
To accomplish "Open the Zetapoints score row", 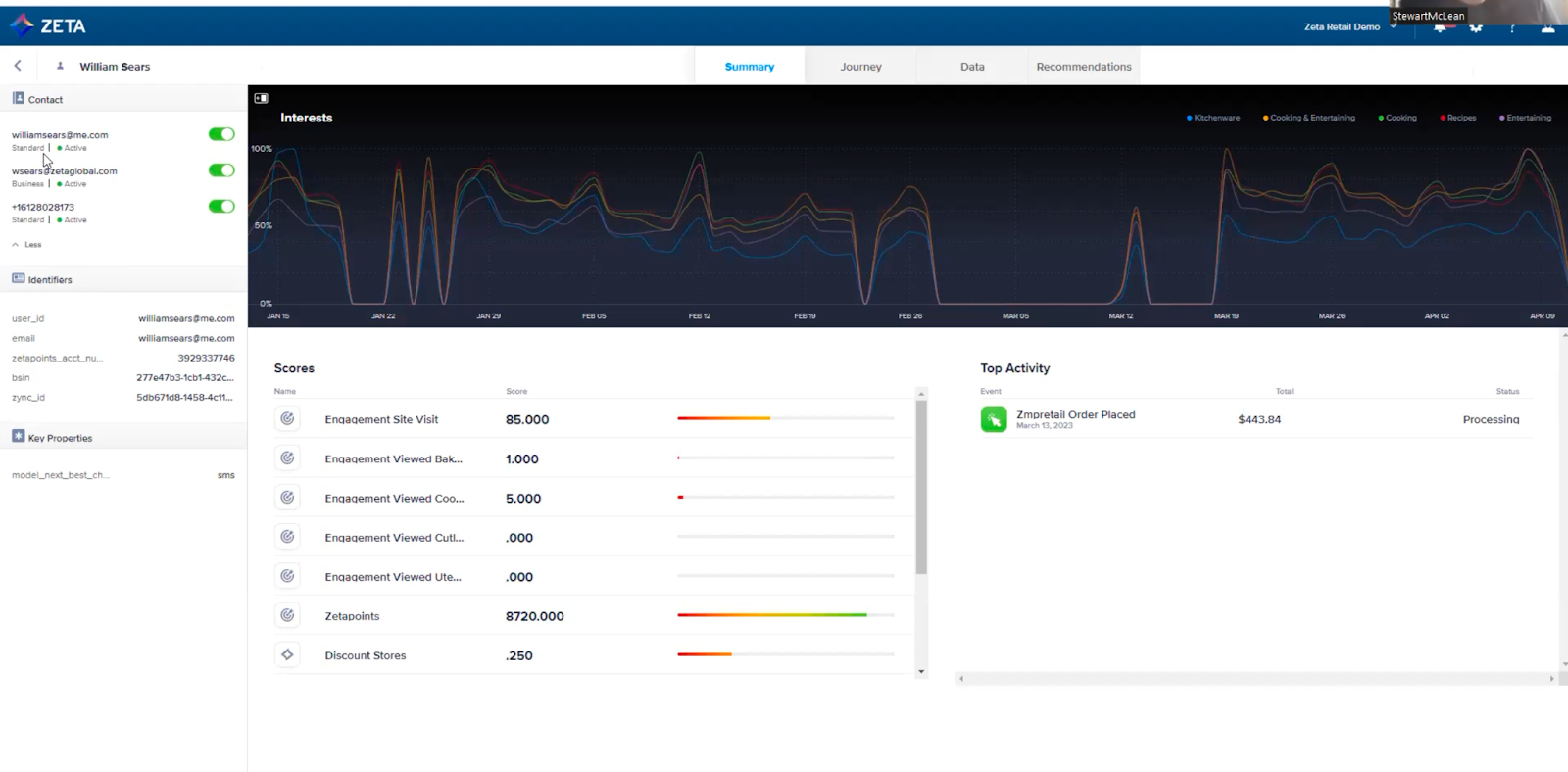I will [x=594, y=616].
